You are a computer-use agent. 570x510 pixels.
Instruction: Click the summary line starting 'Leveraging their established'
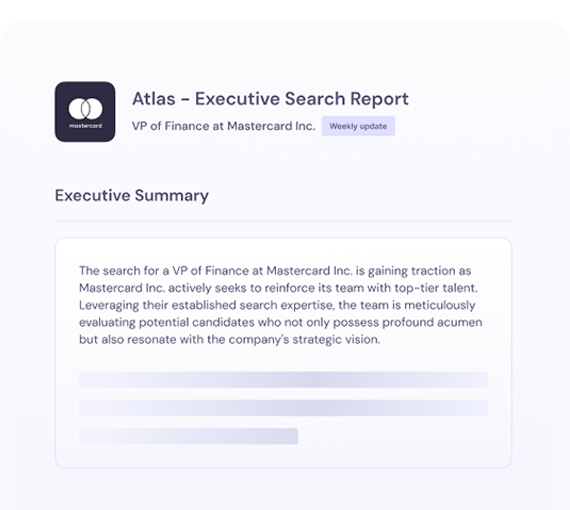pyautogui.click(x=277, y=305)
